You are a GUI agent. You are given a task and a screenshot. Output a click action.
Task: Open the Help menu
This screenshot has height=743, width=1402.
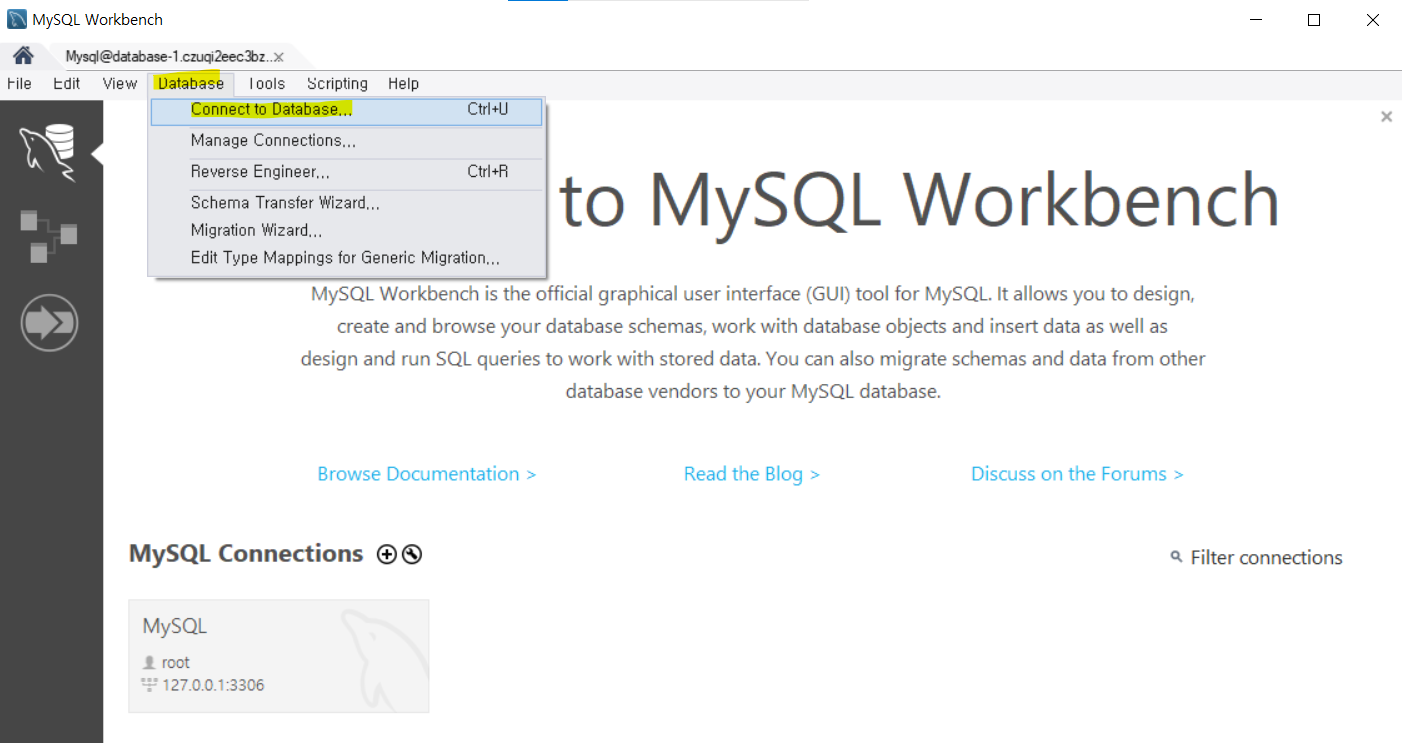click(403, 84)
